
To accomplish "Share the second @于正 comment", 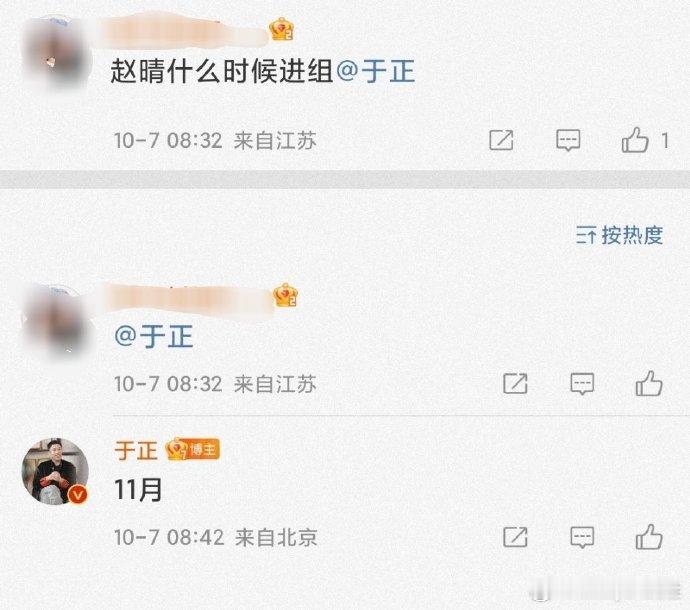I will point(515,384).
